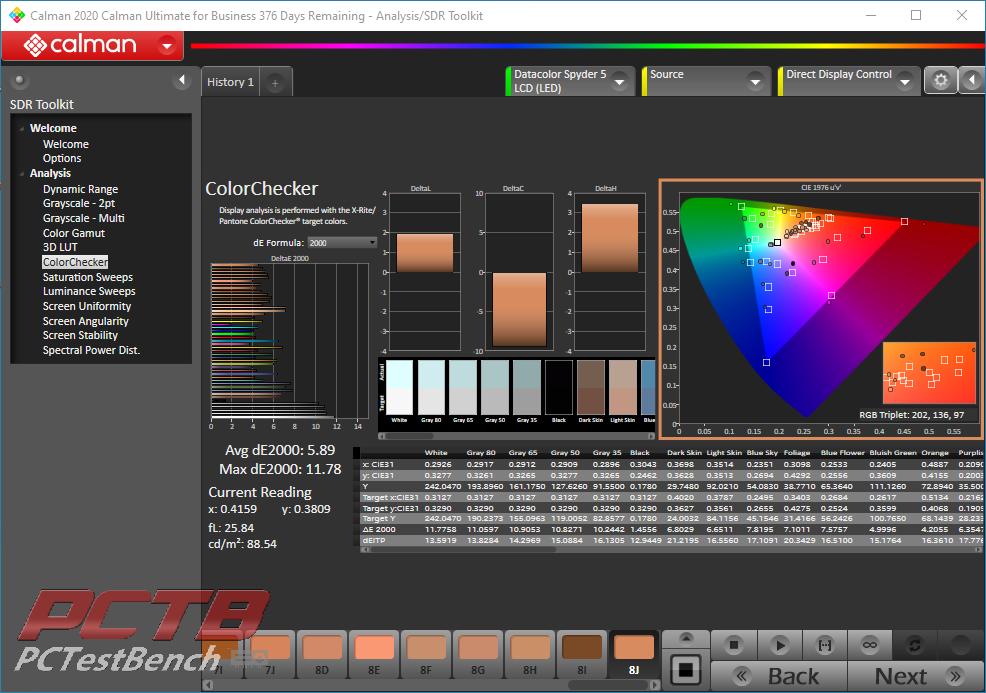This screenshot has height=693, width=986.
Task: Open the dE Formula combo box
Action: point(342,243)
